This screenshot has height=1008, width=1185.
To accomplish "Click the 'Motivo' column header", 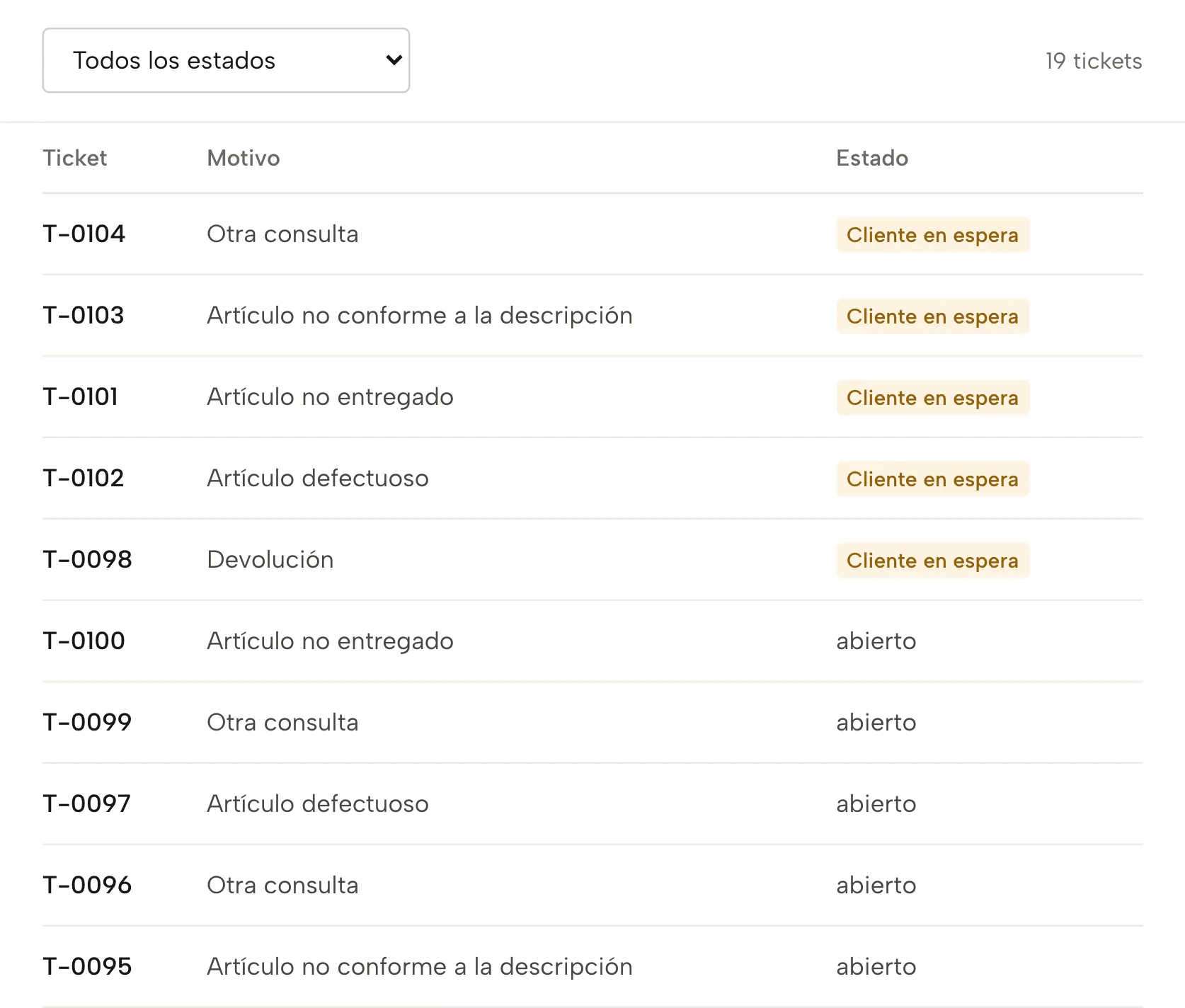I will 244,158.
